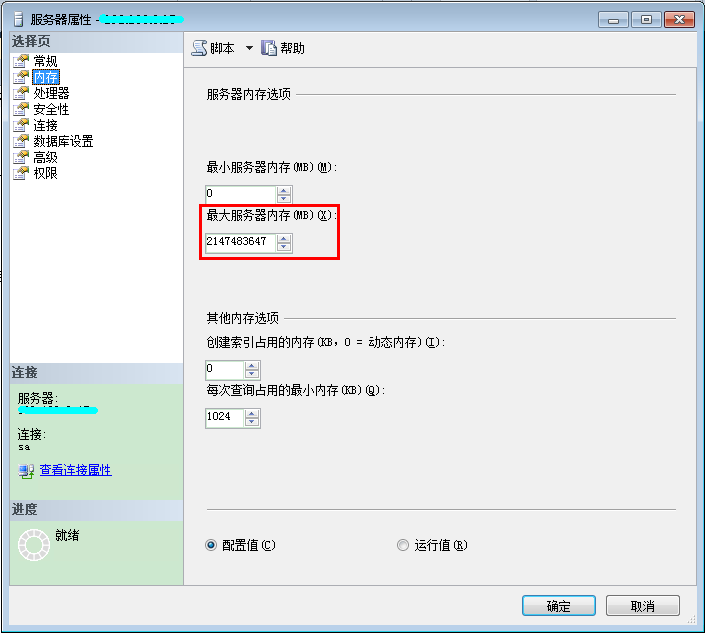
Task: Increase the maximum server memory spinner
Action: pyautogui.click(x=284, y=238)
